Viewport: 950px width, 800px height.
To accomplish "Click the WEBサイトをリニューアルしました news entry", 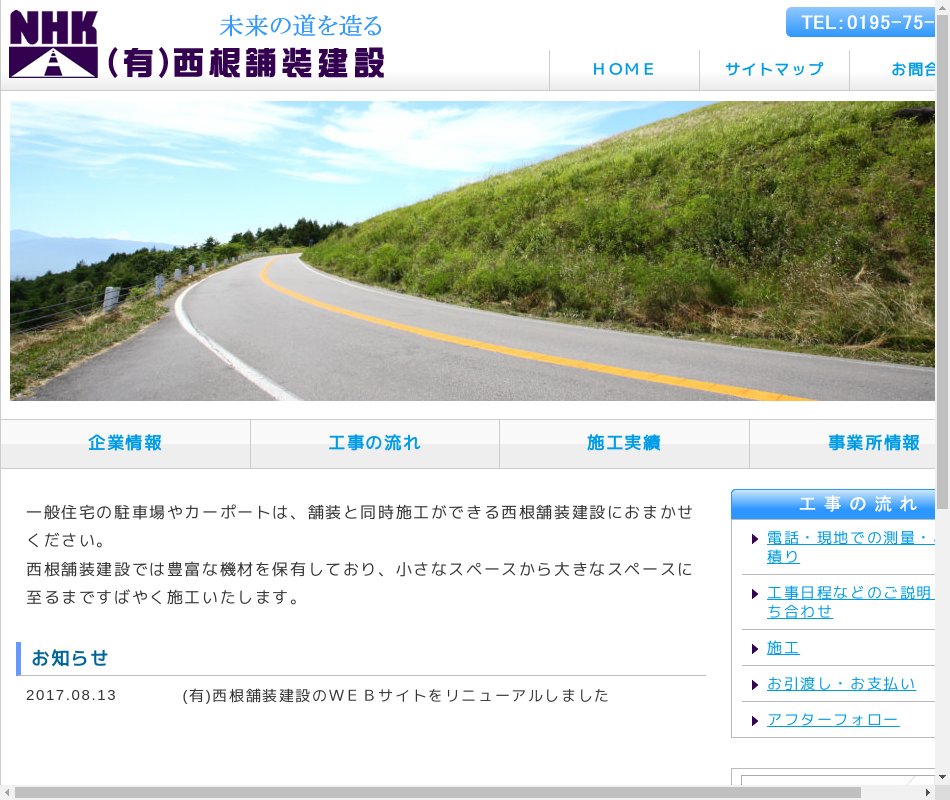I will [x=395, y=696].
